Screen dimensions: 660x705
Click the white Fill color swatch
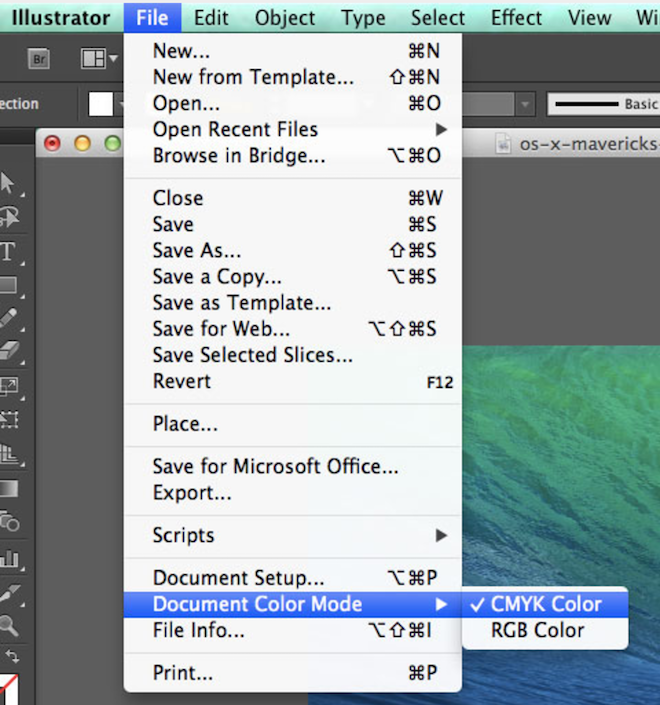click(x=101, y=104)
